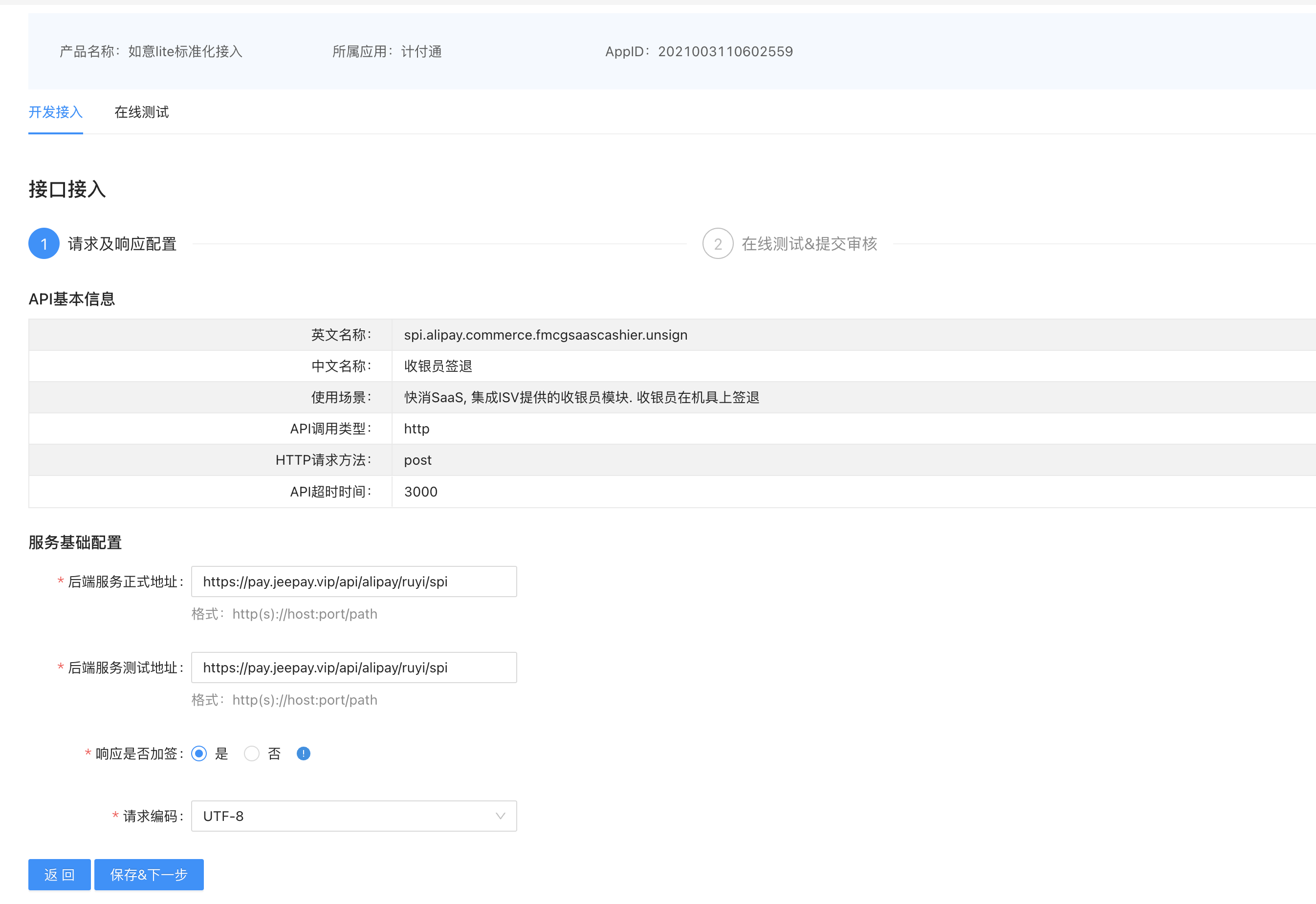The height and width of the screenshot is (904, 1316).
Task: Focus the 后端服务测试地址 input field
Action: click(x=353, y=667)
